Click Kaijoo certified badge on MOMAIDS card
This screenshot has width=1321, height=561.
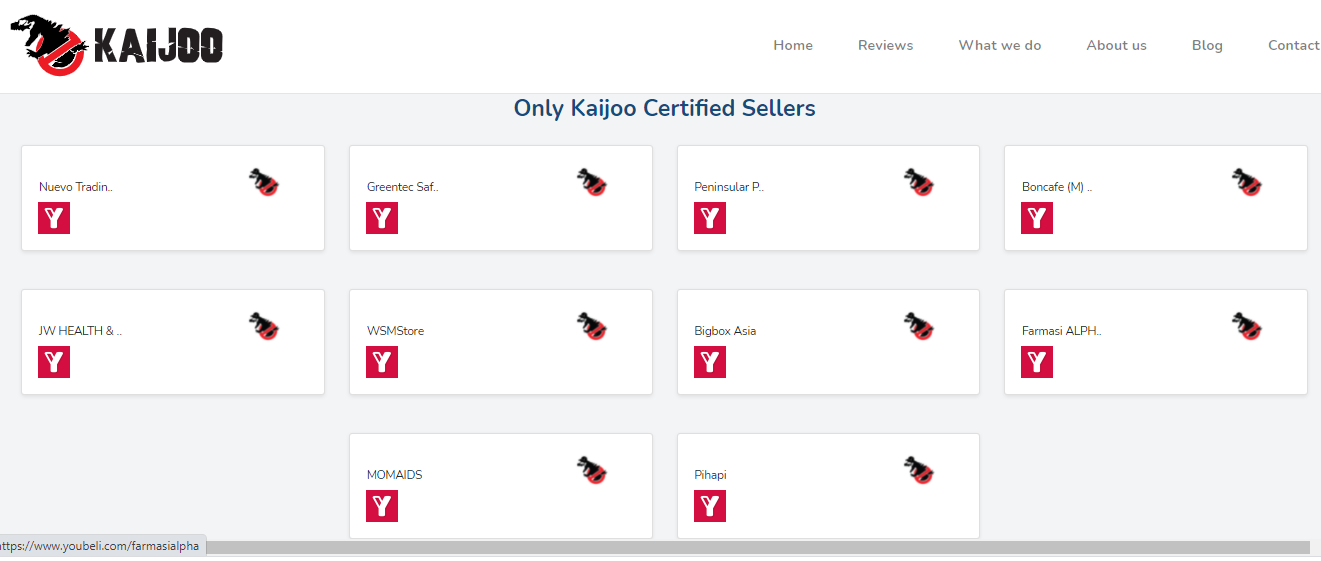tap(592, 470)
